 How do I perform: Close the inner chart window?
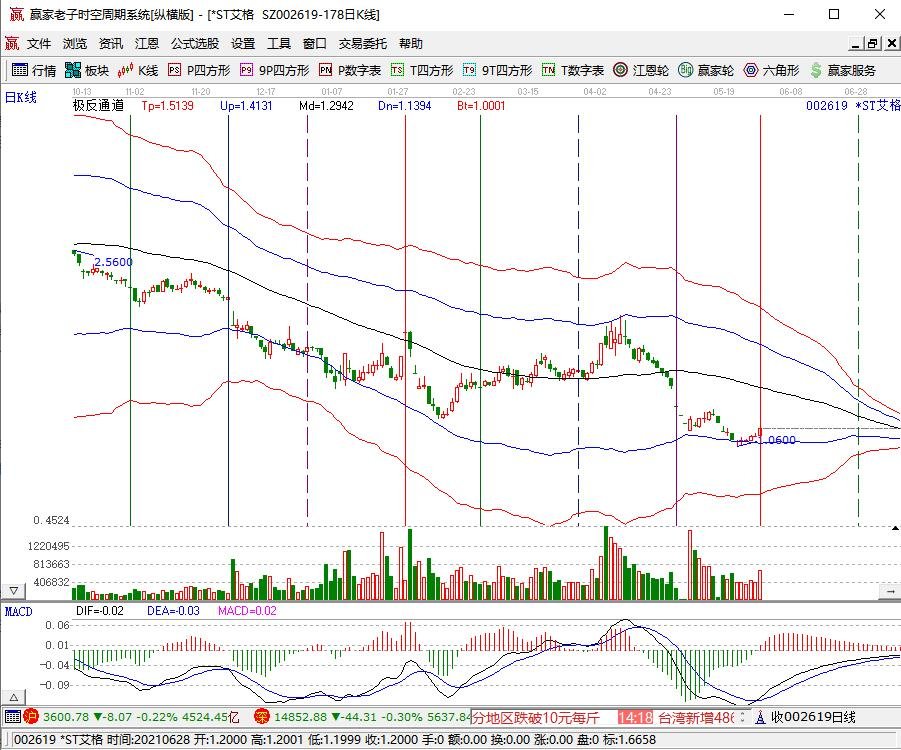892,43
